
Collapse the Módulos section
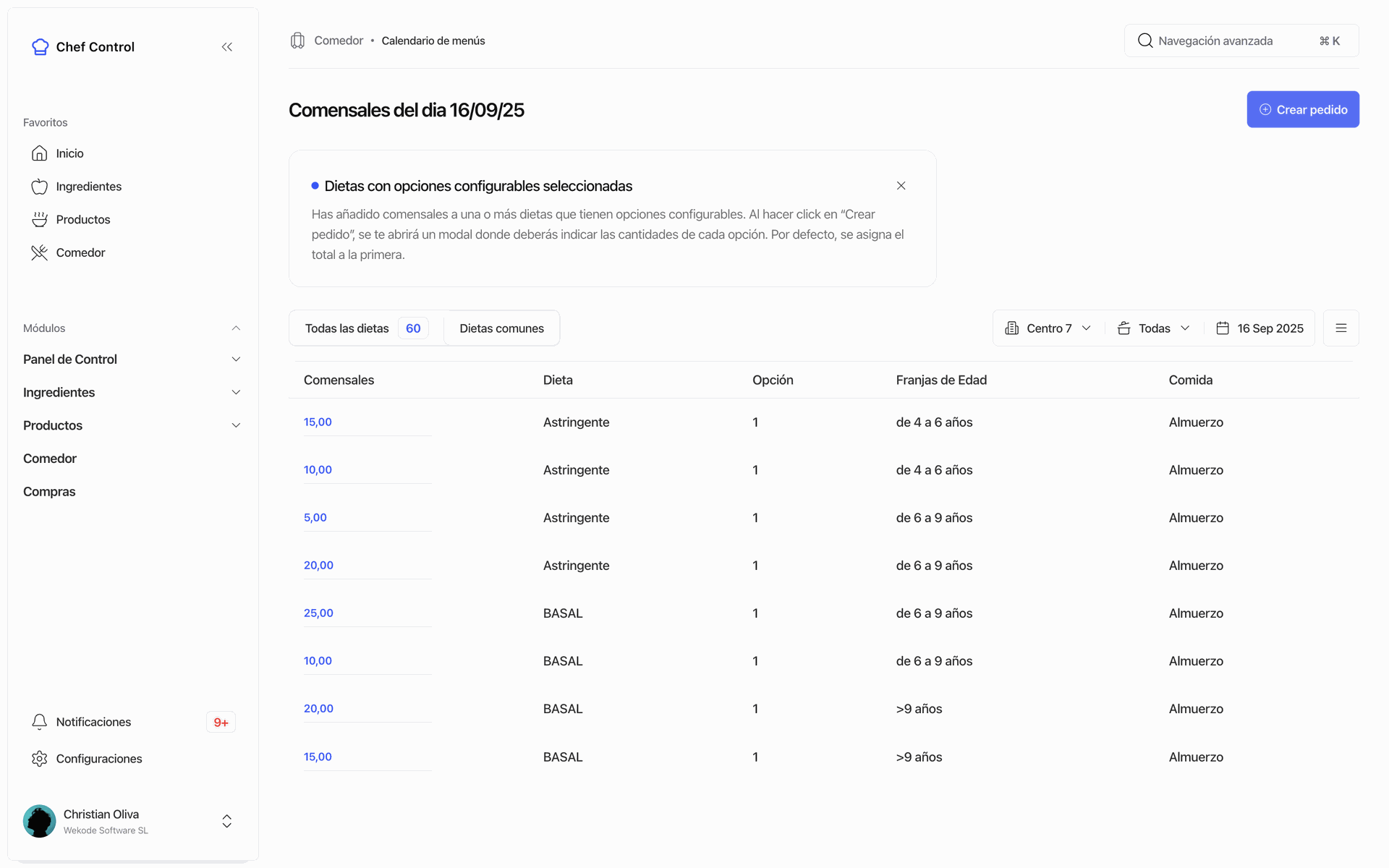(x=236, y=328)
